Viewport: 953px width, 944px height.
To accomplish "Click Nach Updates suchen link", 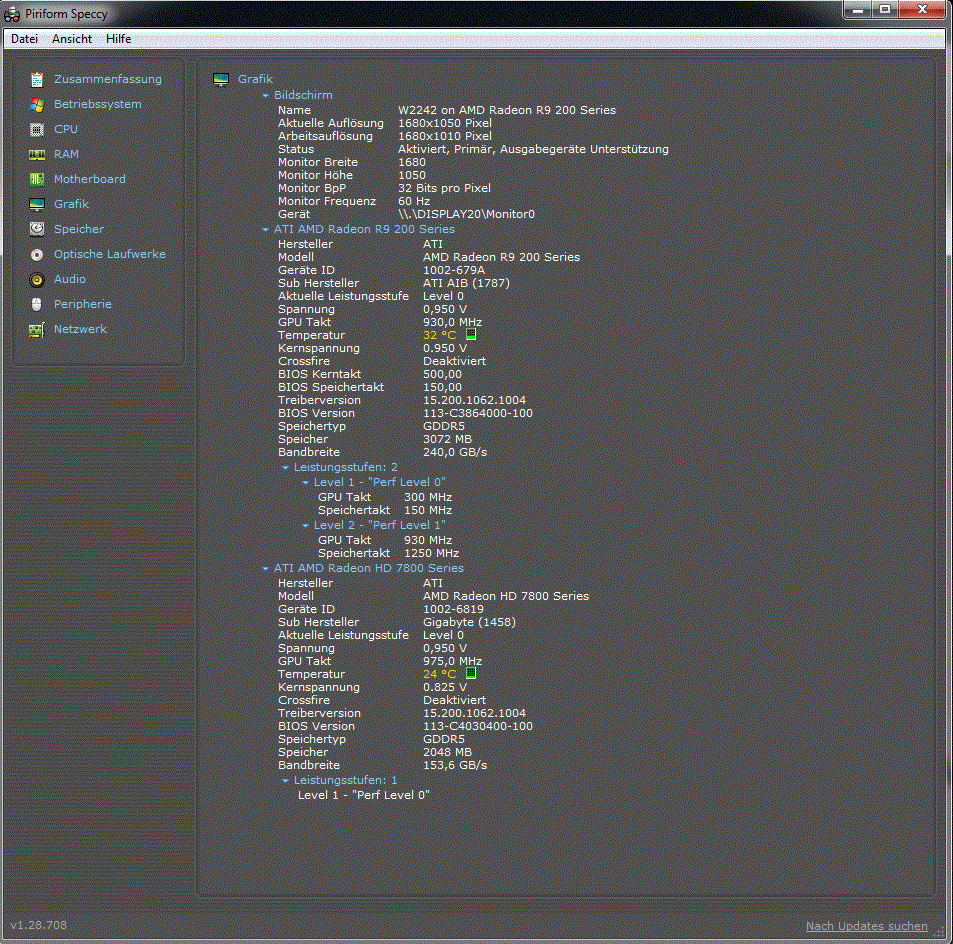I will [867, 926].
